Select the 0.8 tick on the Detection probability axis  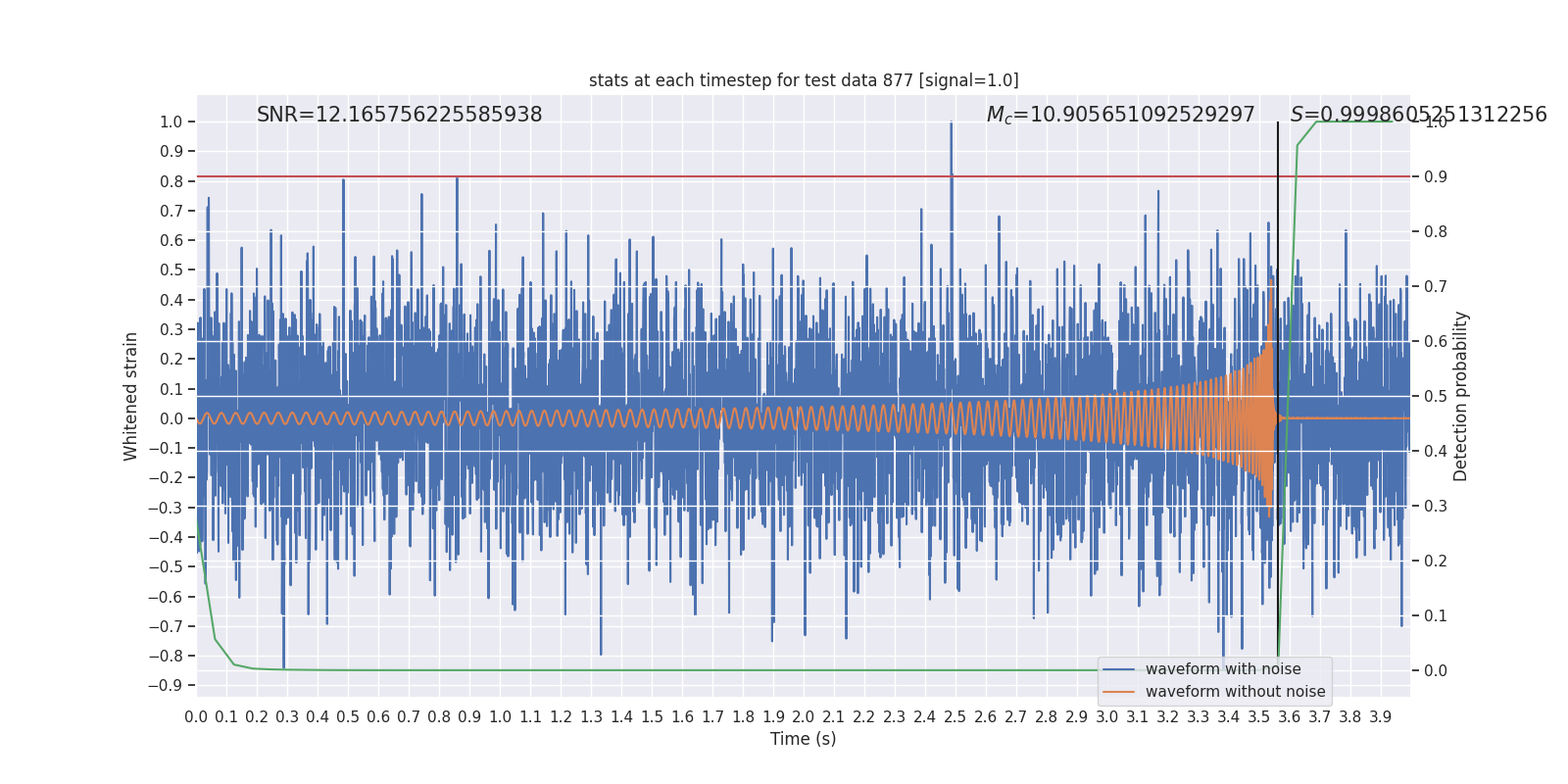(x=1436, y=232)
